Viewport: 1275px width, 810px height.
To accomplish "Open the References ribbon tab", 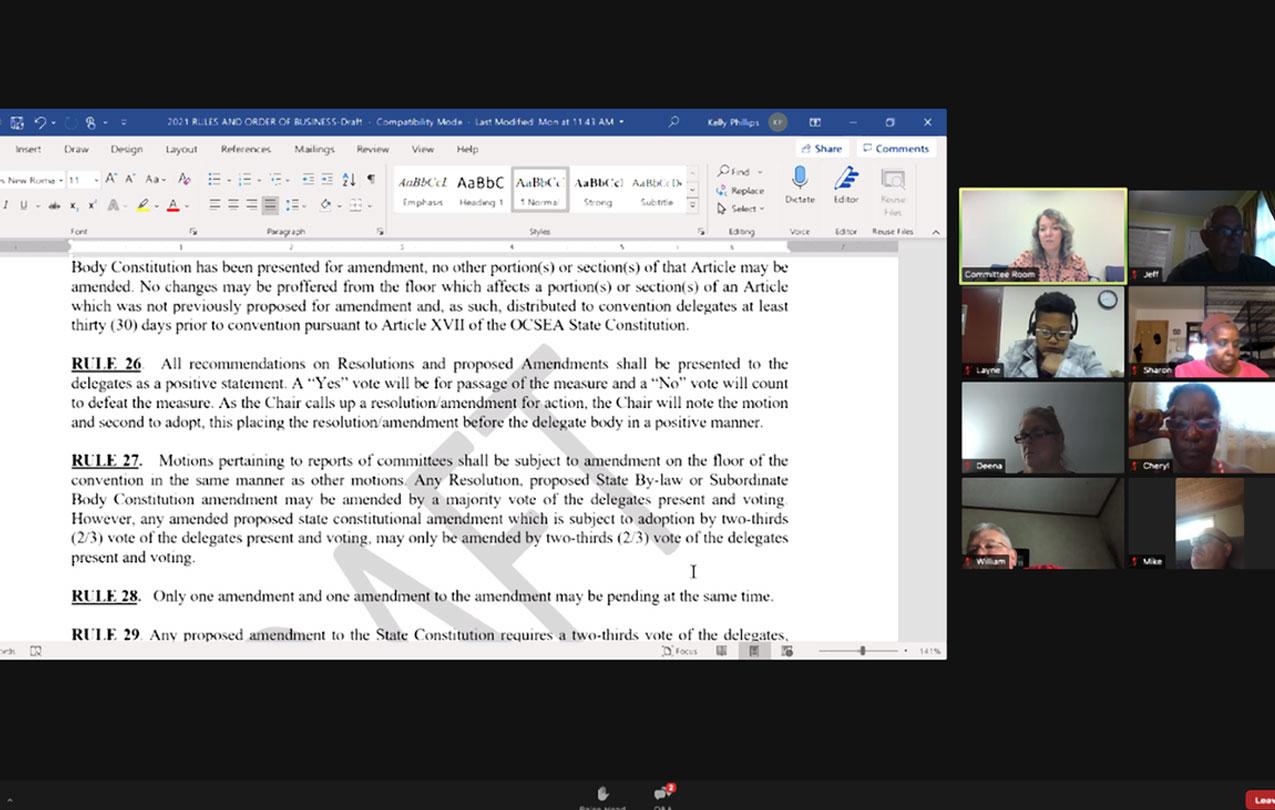I will 246,149.
